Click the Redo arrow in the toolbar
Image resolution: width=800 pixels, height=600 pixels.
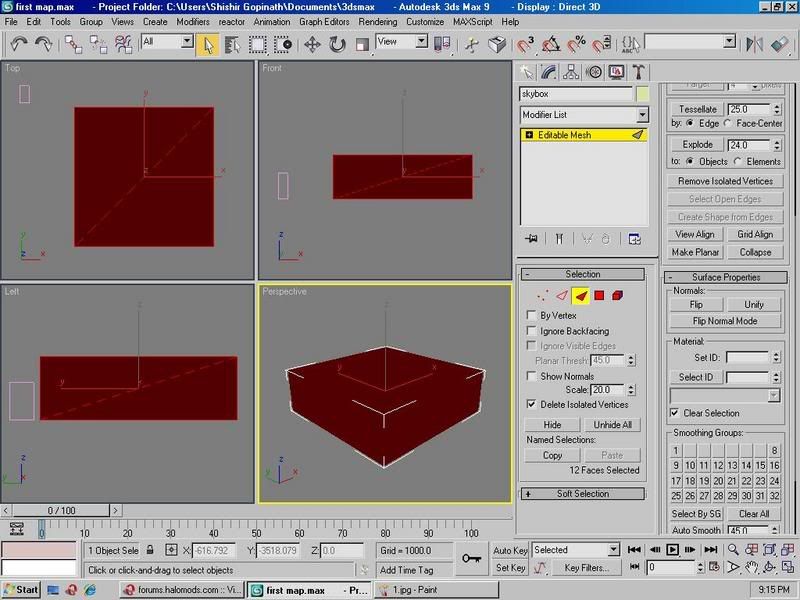coord(43,44)
